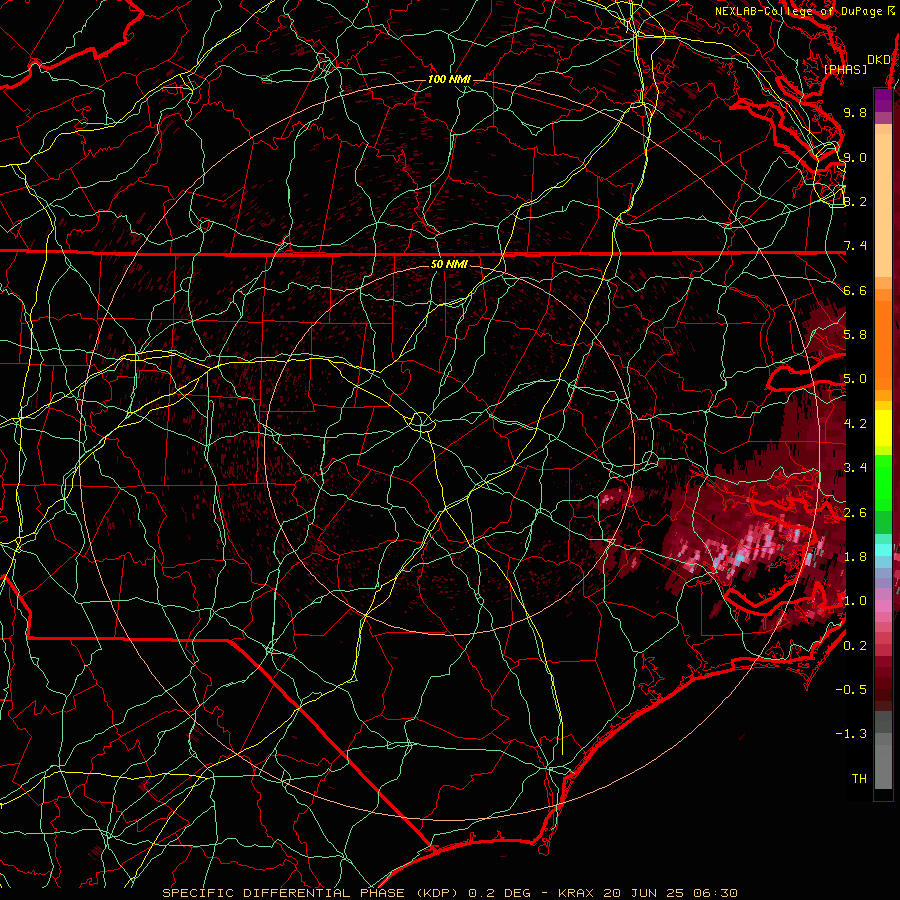Pick the bright green segment of color bar
The height and width of the screenshot is (900, 900).
click(x=883, y=485)
